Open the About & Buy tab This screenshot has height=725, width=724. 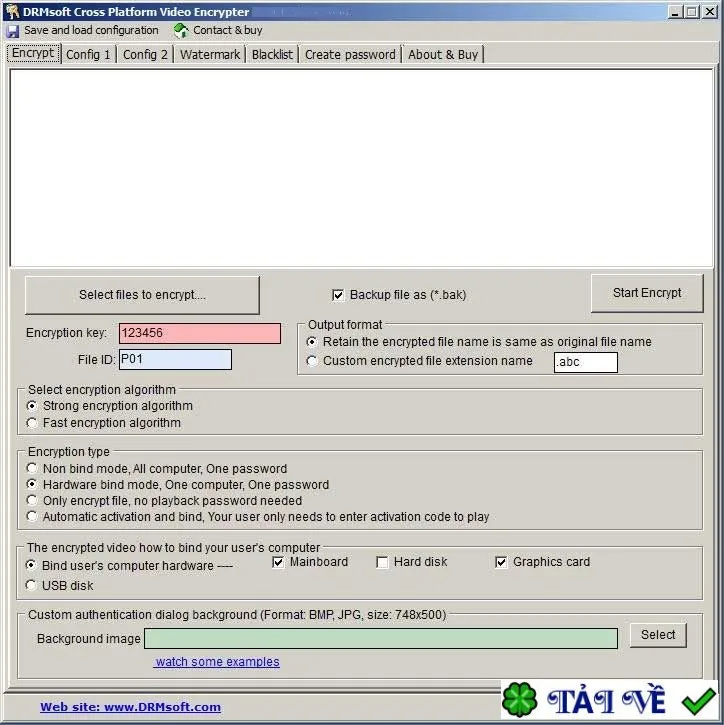pos(443,55)
